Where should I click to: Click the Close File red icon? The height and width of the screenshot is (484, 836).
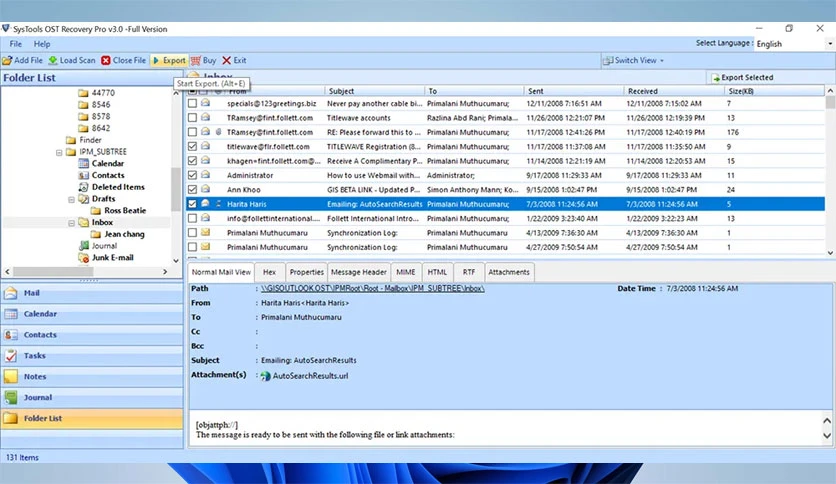106,61
